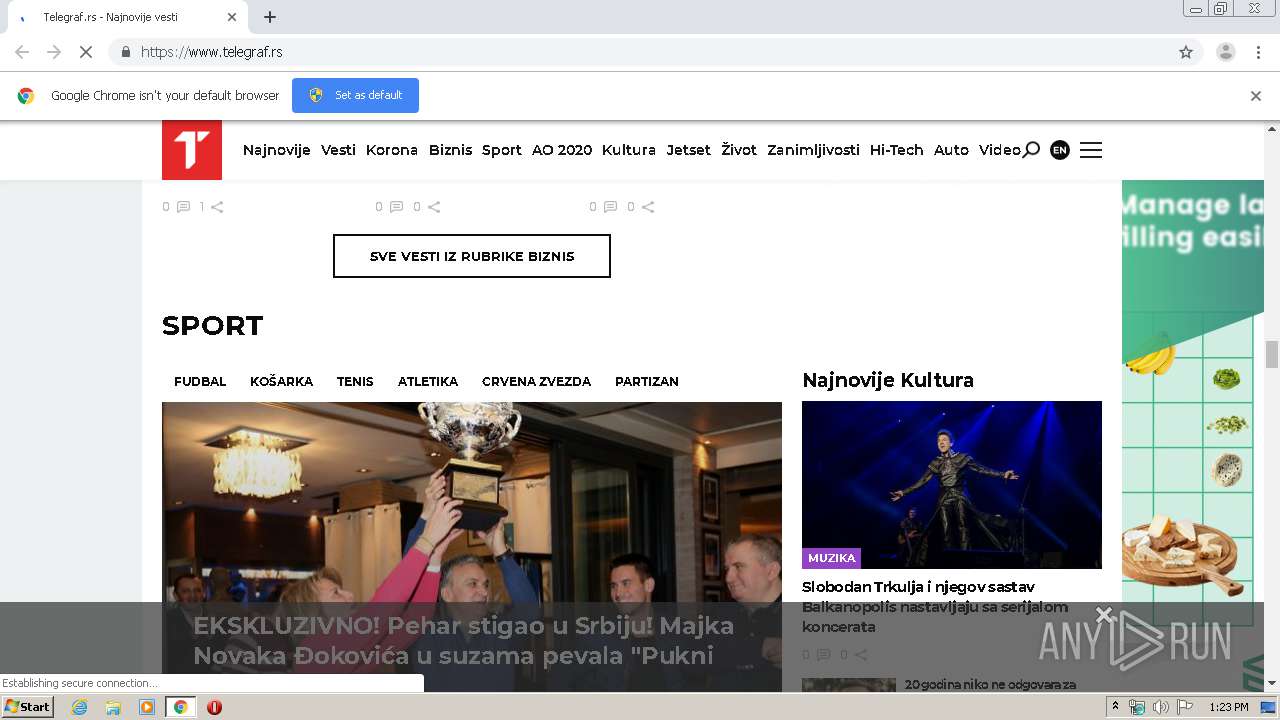
Task: Go back in browser history
Action: coord(22,52)
